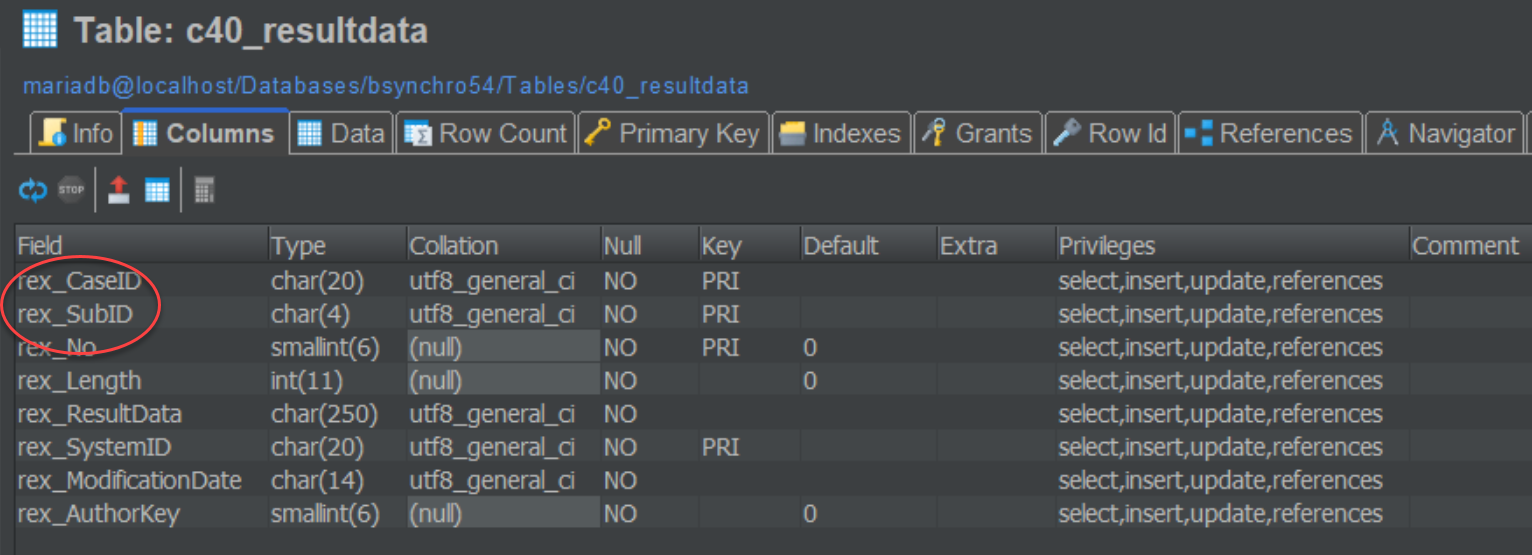Click the mariadb@localhost breadcrumb path link
Viewport: 1532px width, 555px height.
click(x=385, y=86)
